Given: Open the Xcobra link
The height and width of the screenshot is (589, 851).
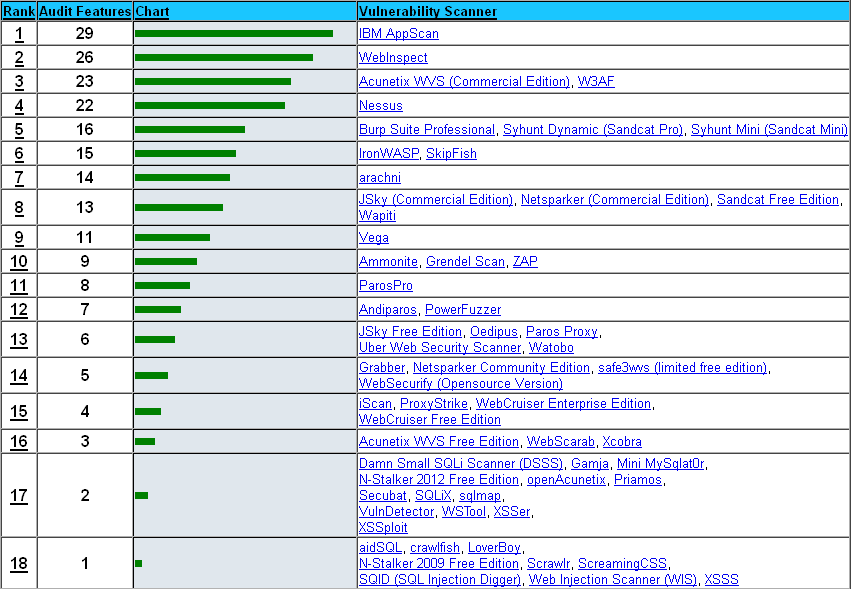Looking at the screenshot, I should [622, 442].
